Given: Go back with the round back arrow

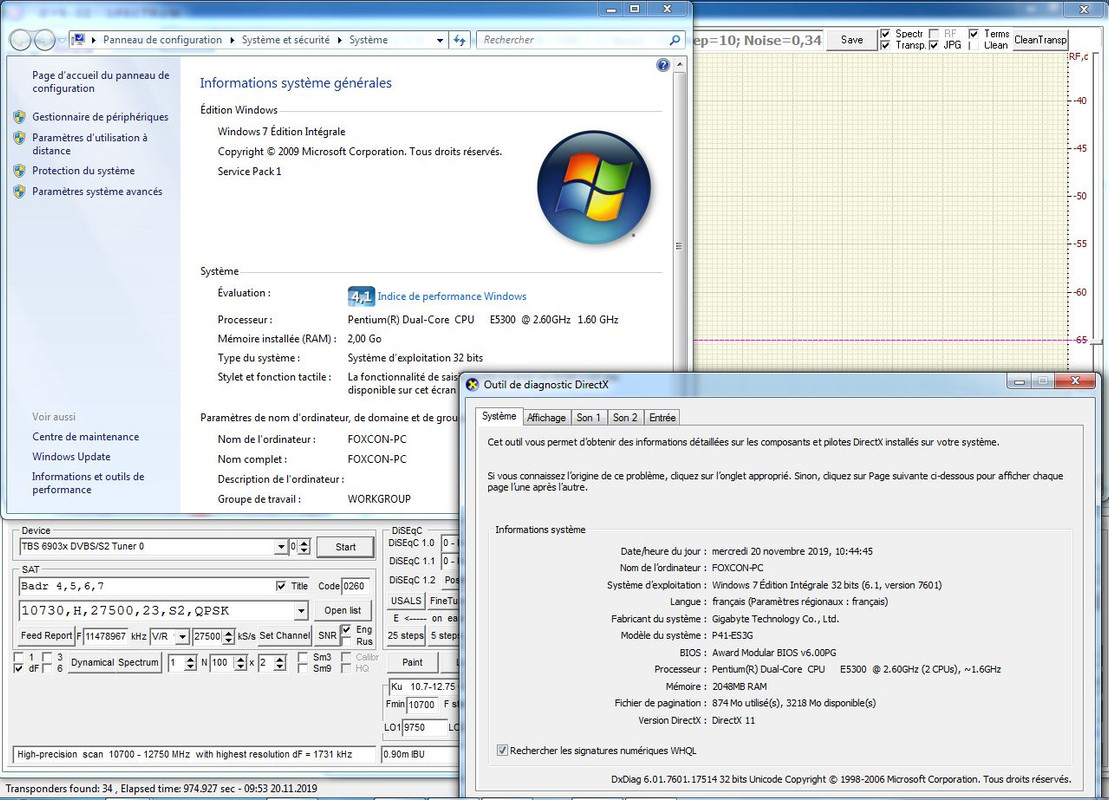Looking at the screenshot, I should pyautogui.click(x=21, y=40).
